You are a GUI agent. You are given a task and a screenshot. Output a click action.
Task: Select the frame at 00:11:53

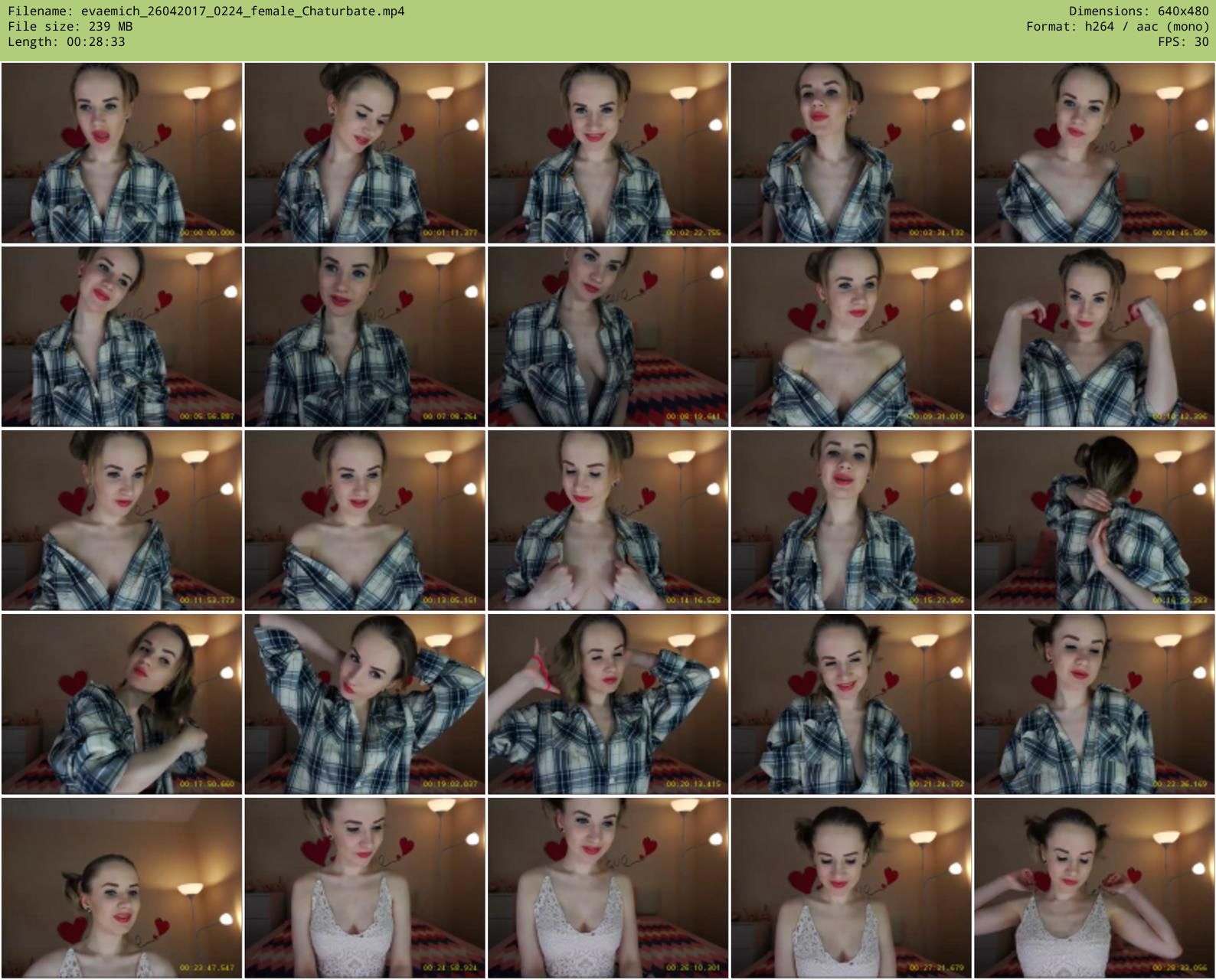pos(122,520)
